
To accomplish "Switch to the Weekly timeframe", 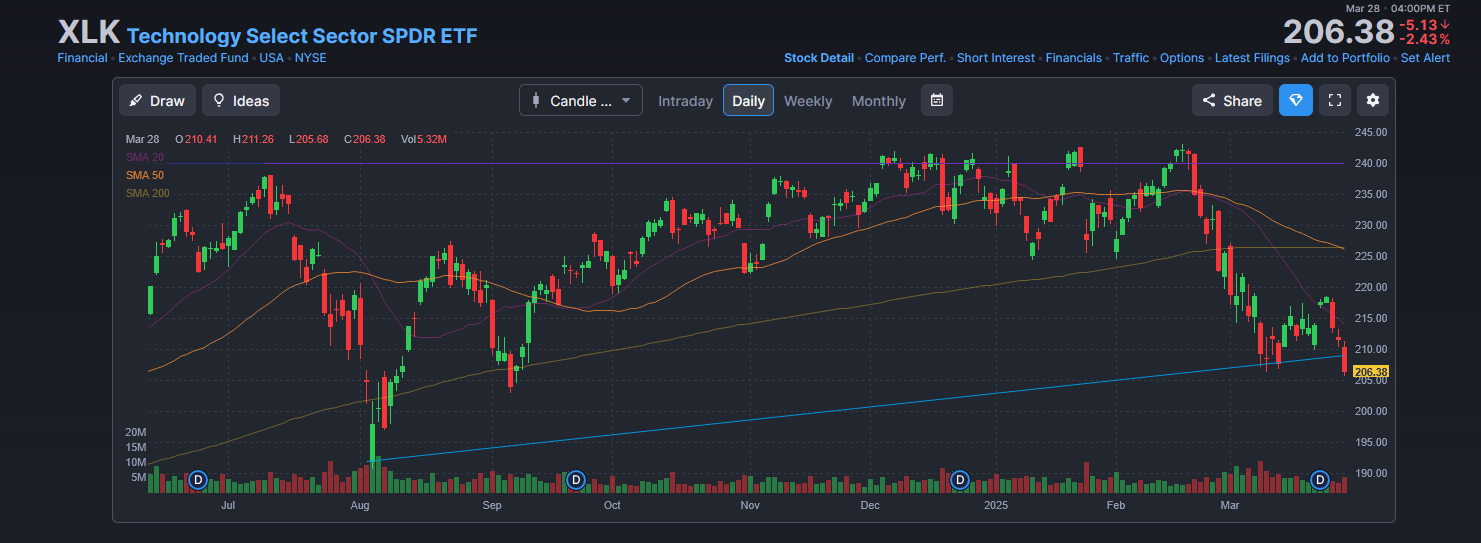I will click(808, 101).
